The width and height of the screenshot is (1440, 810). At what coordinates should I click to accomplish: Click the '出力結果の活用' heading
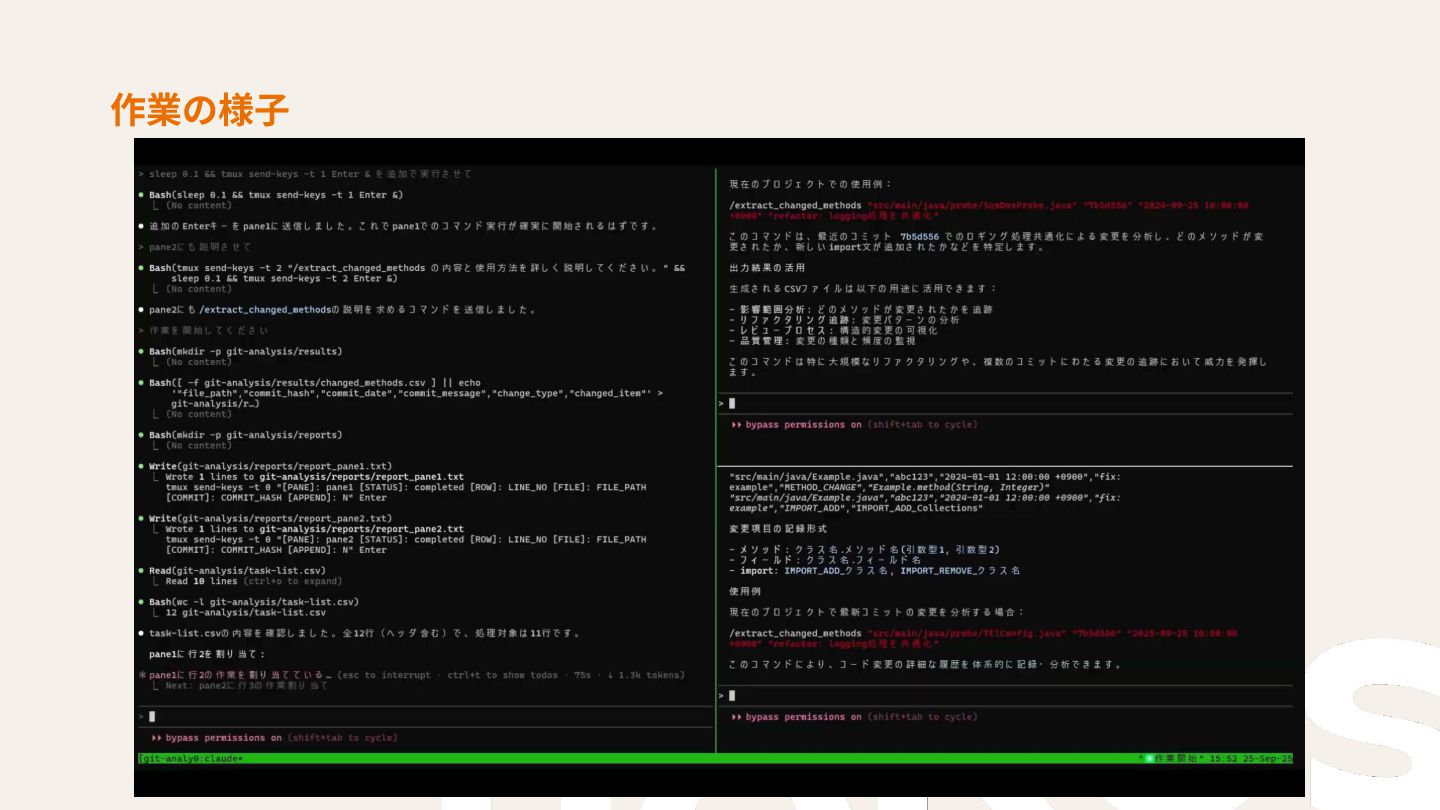pos(767,268)
